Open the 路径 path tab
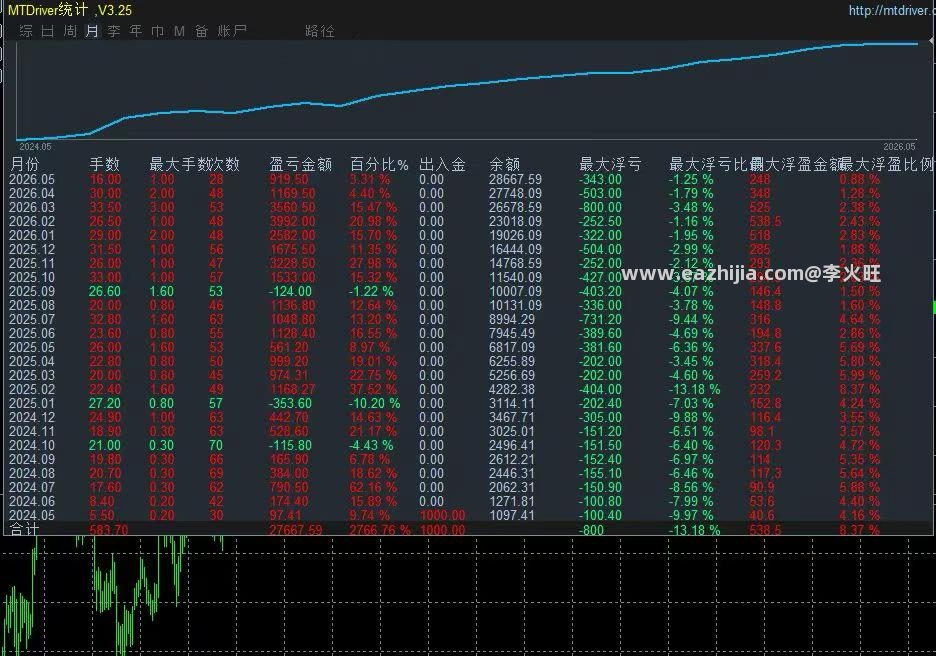This screenshot has width=936, height=656. pos(319,31)
